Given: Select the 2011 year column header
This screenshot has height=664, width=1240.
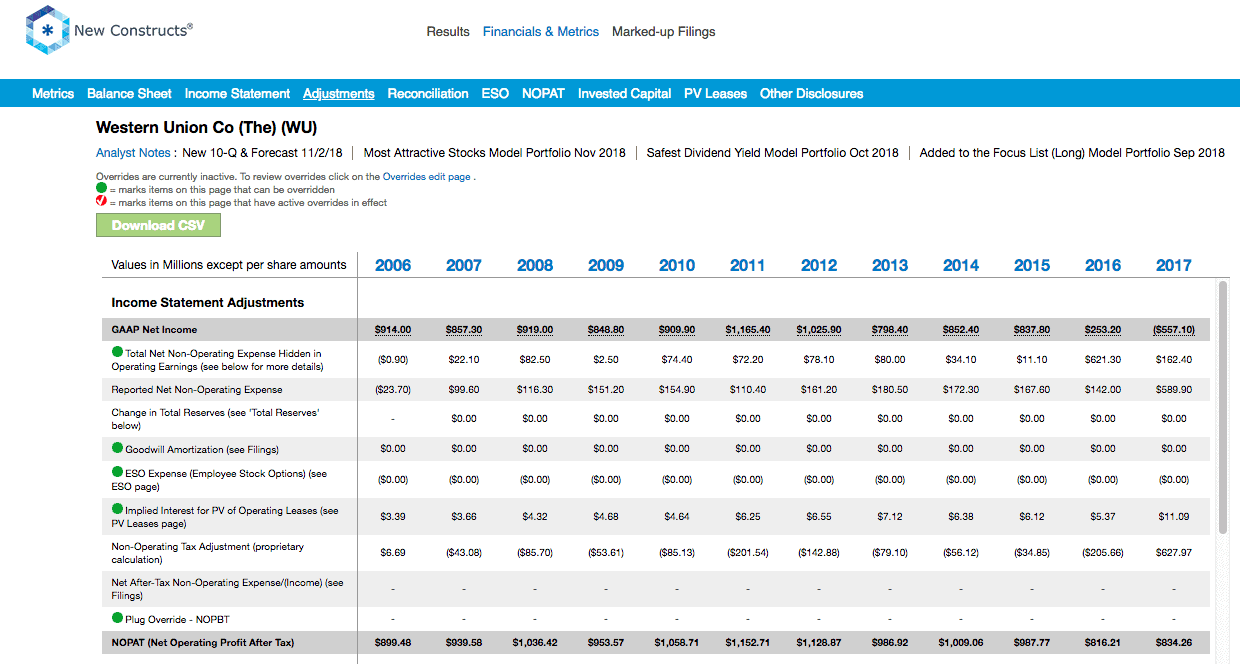Looking at the screenshot, I should pyautogui.click(x=748, y=265).
